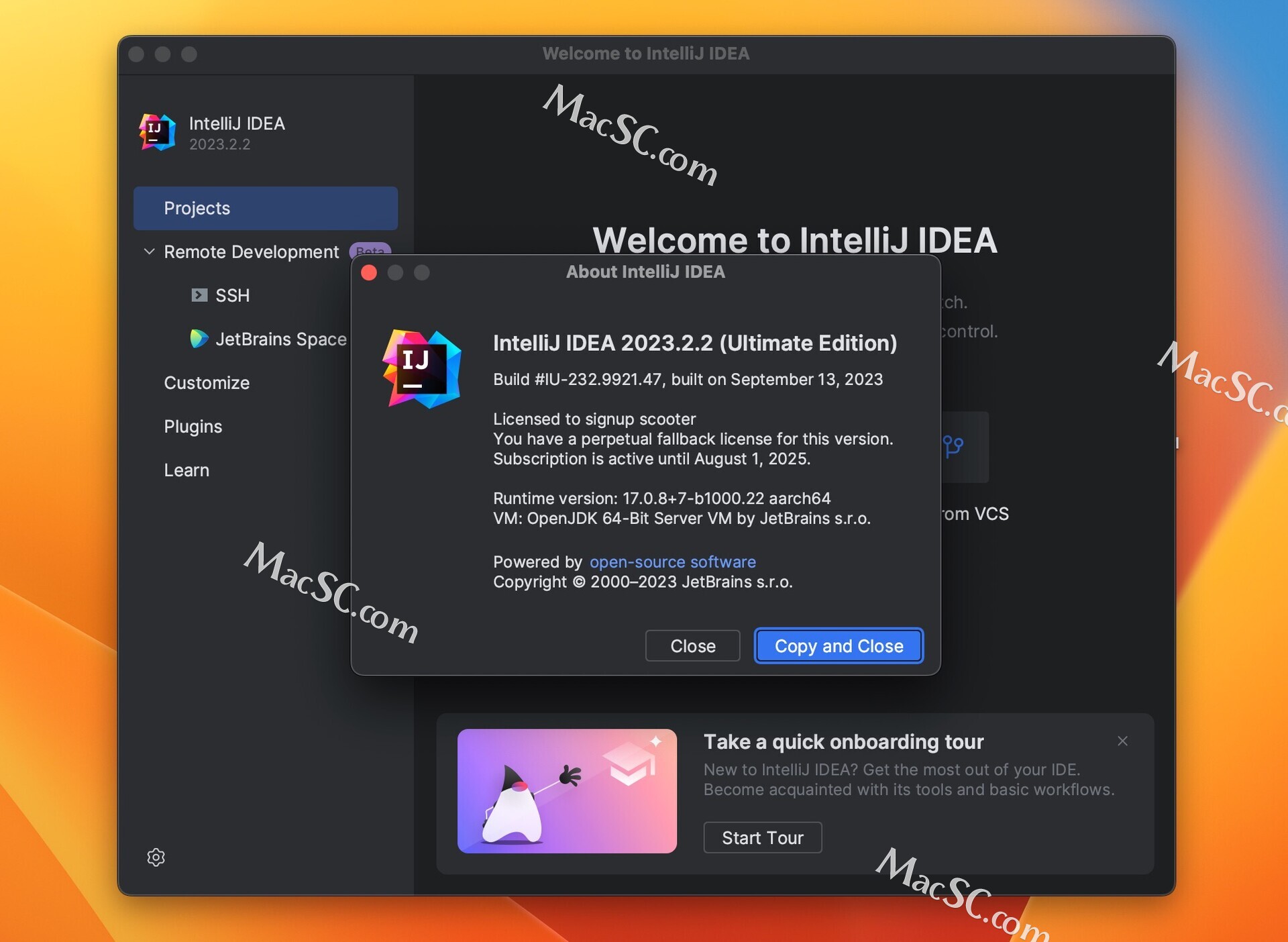
Task: Open the SSH remote option
Action: click(x=232, y=295)
